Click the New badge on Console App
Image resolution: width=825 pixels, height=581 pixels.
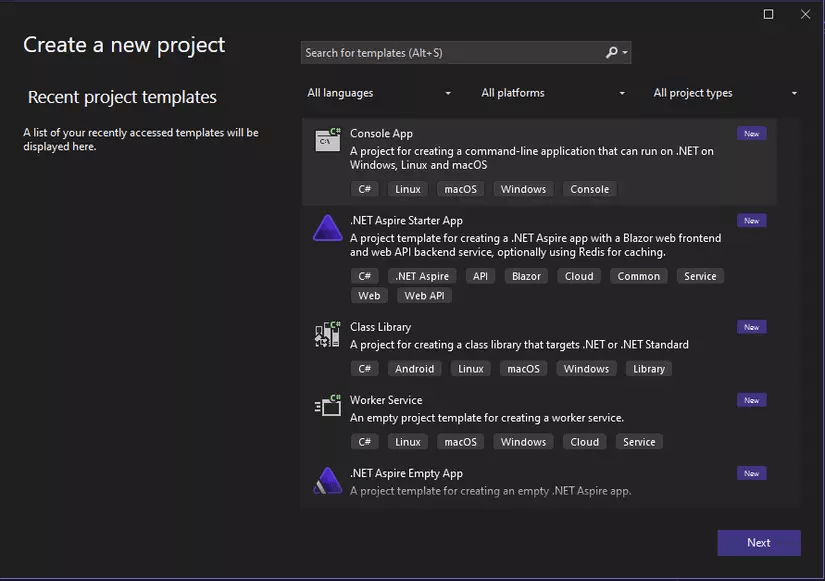(x=751, y=133)
